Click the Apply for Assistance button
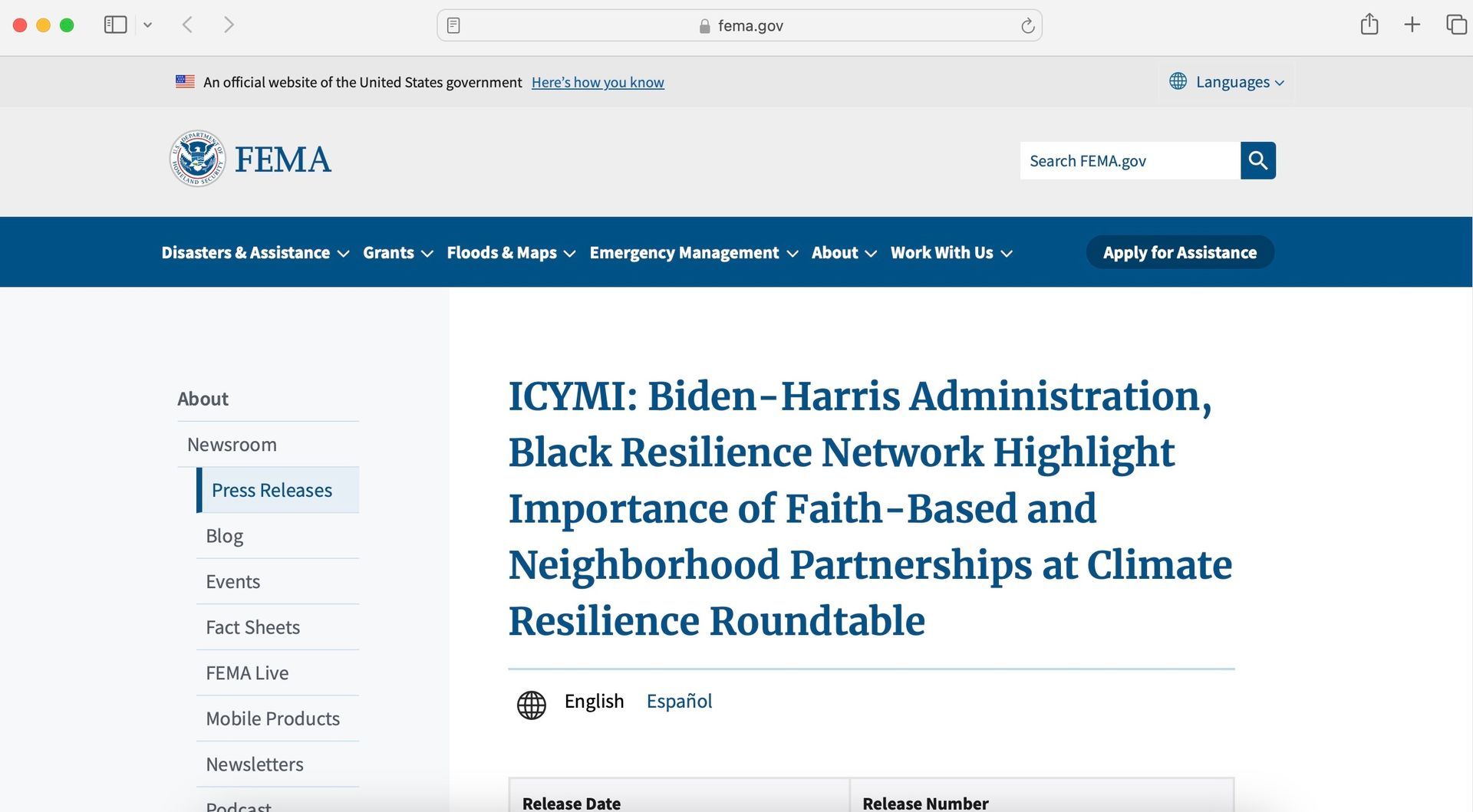1473x812 pixels. (x=1179, y=252)
